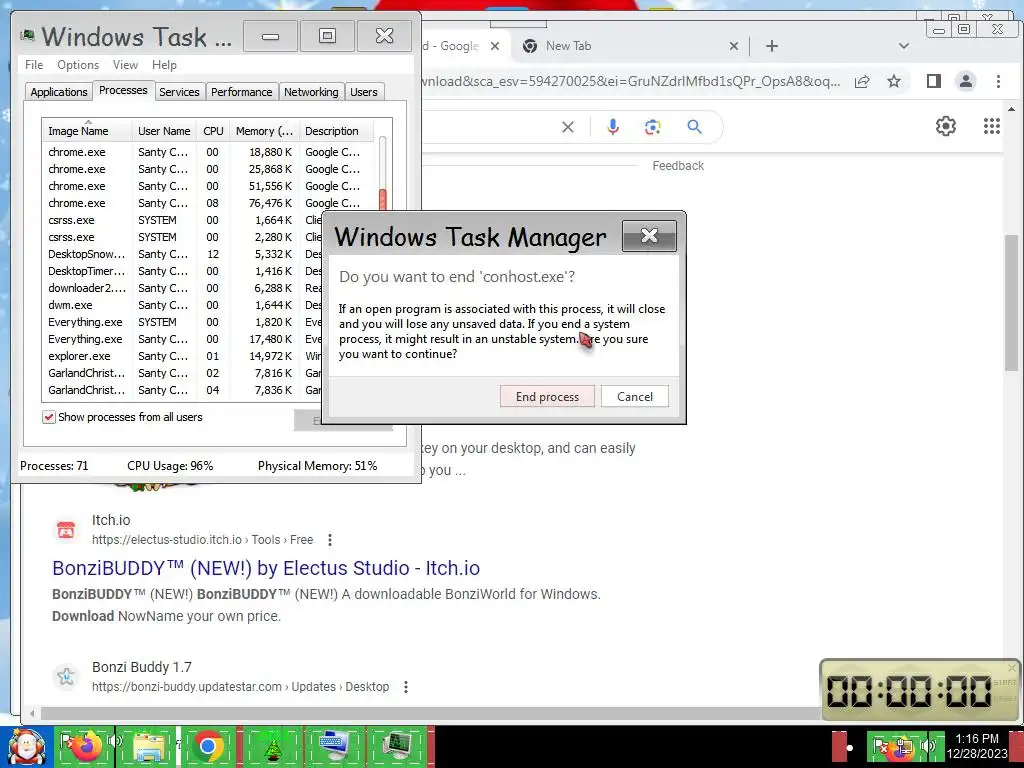Switch to the Applications tab
The image size is (1024, 768).
tap(59, 92)
